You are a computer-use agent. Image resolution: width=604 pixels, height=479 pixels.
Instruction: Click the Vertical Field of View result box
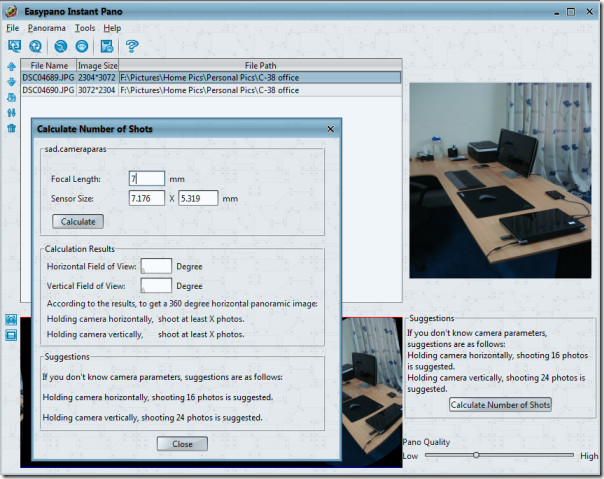click(156, 286)
